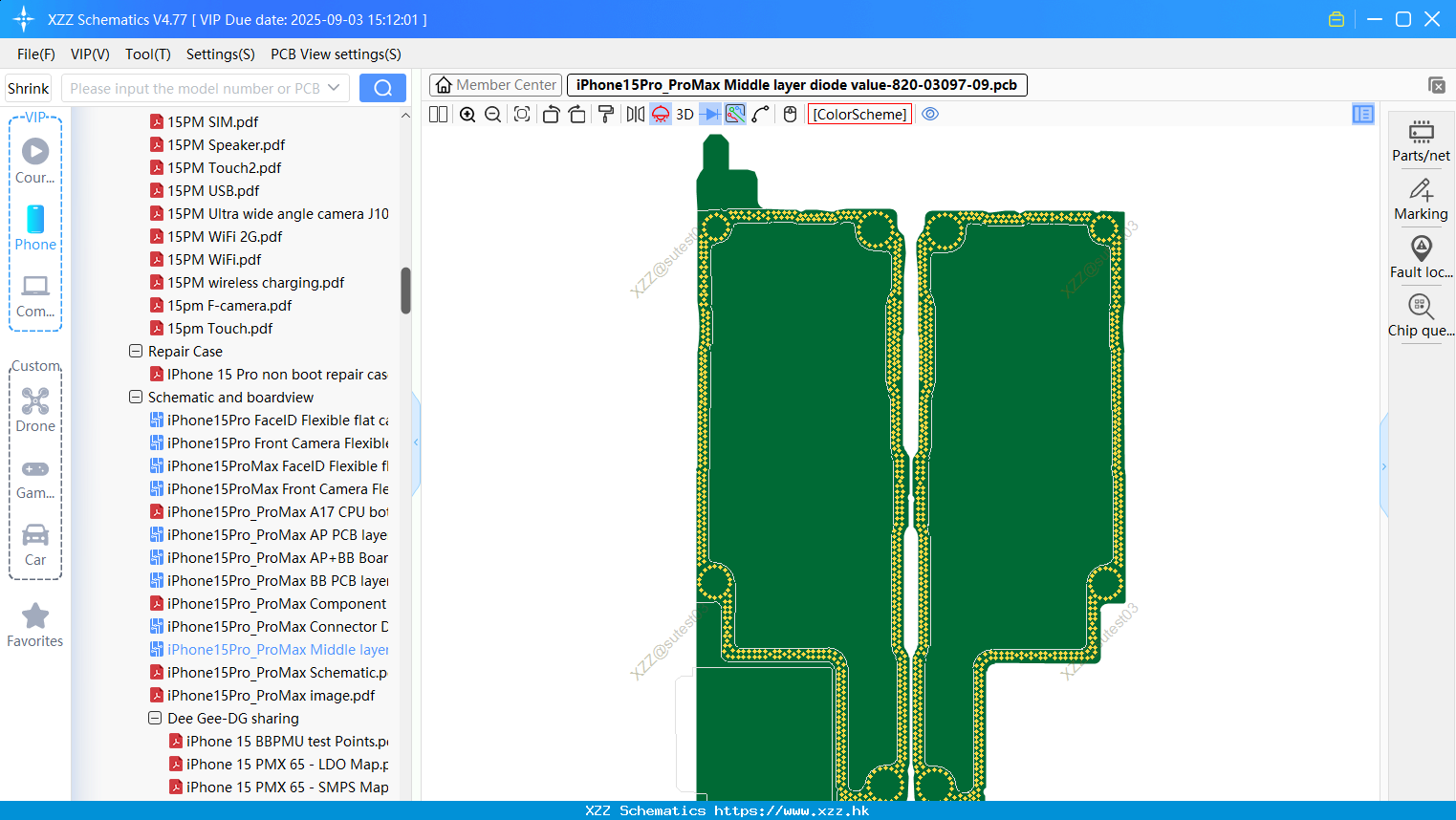Click the file tree scroll up arrow
Screen dimensions: 1456x820
(x=405, y=116)
